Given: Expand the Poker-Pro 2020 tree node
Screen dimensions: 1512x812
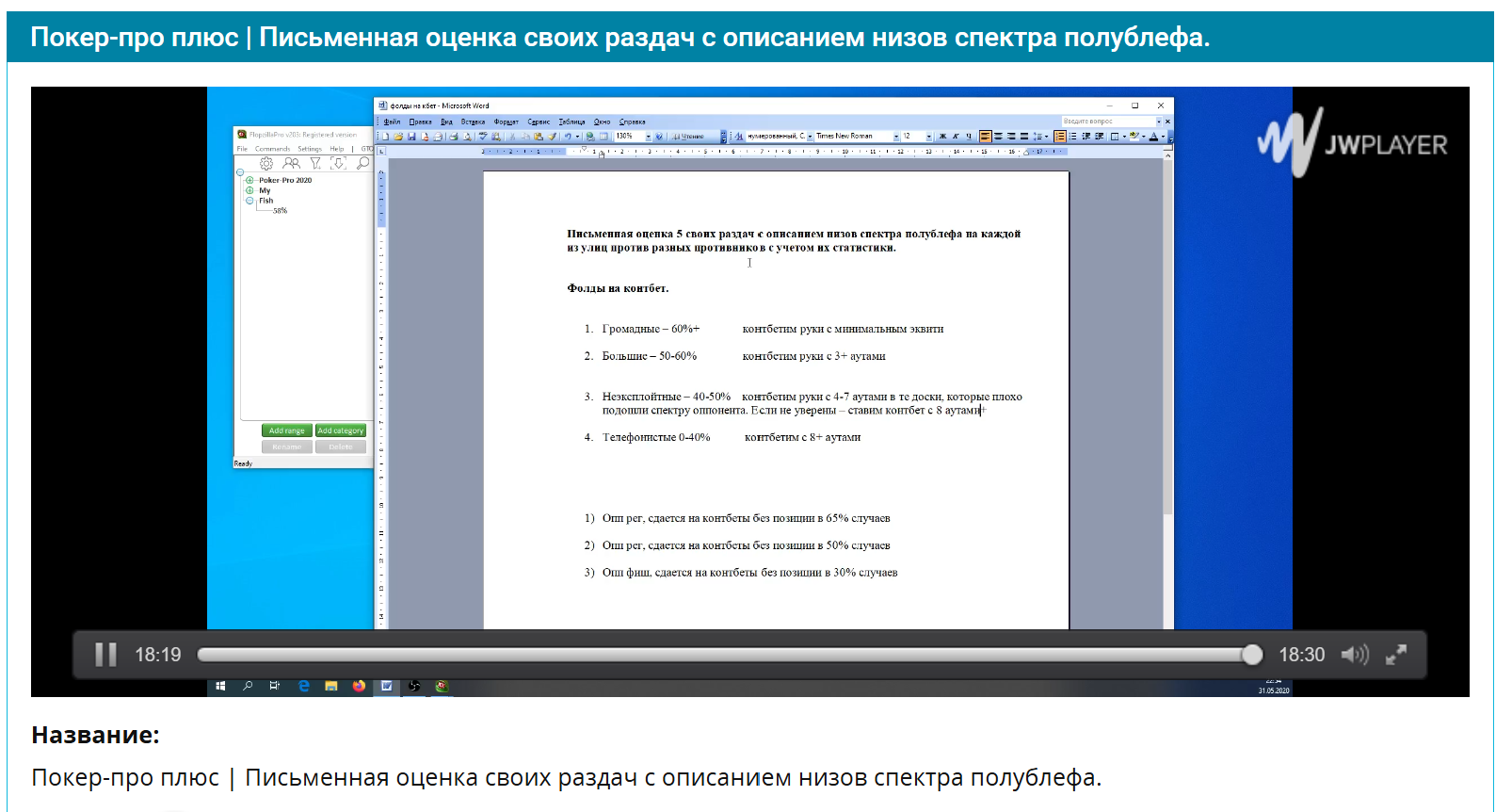Looking at the screenshot, I should 249,180.
